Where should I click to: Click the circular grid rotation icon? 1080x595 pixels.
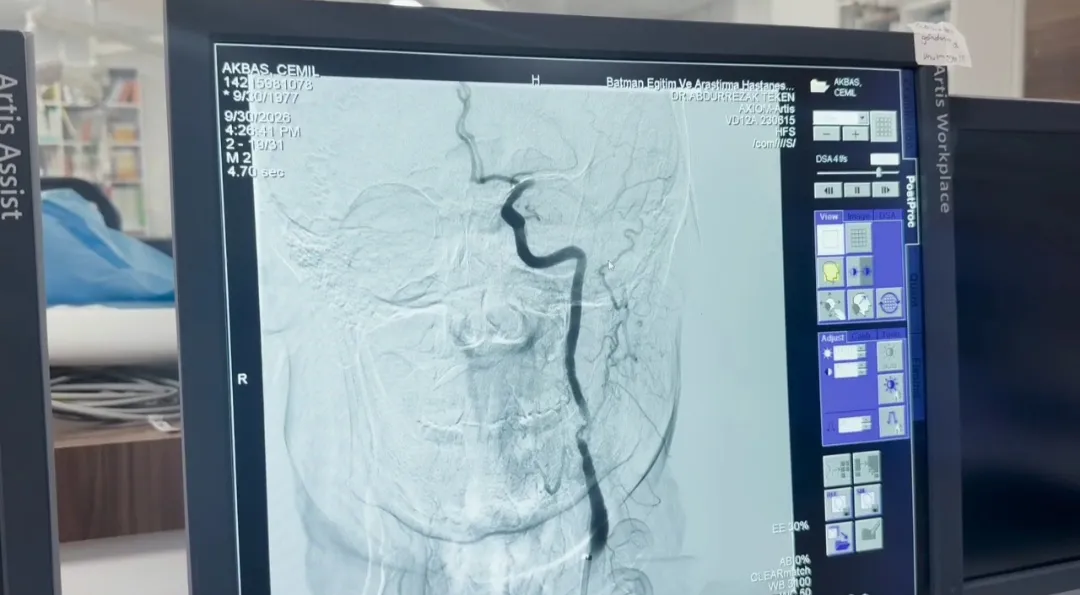[889, 303]
